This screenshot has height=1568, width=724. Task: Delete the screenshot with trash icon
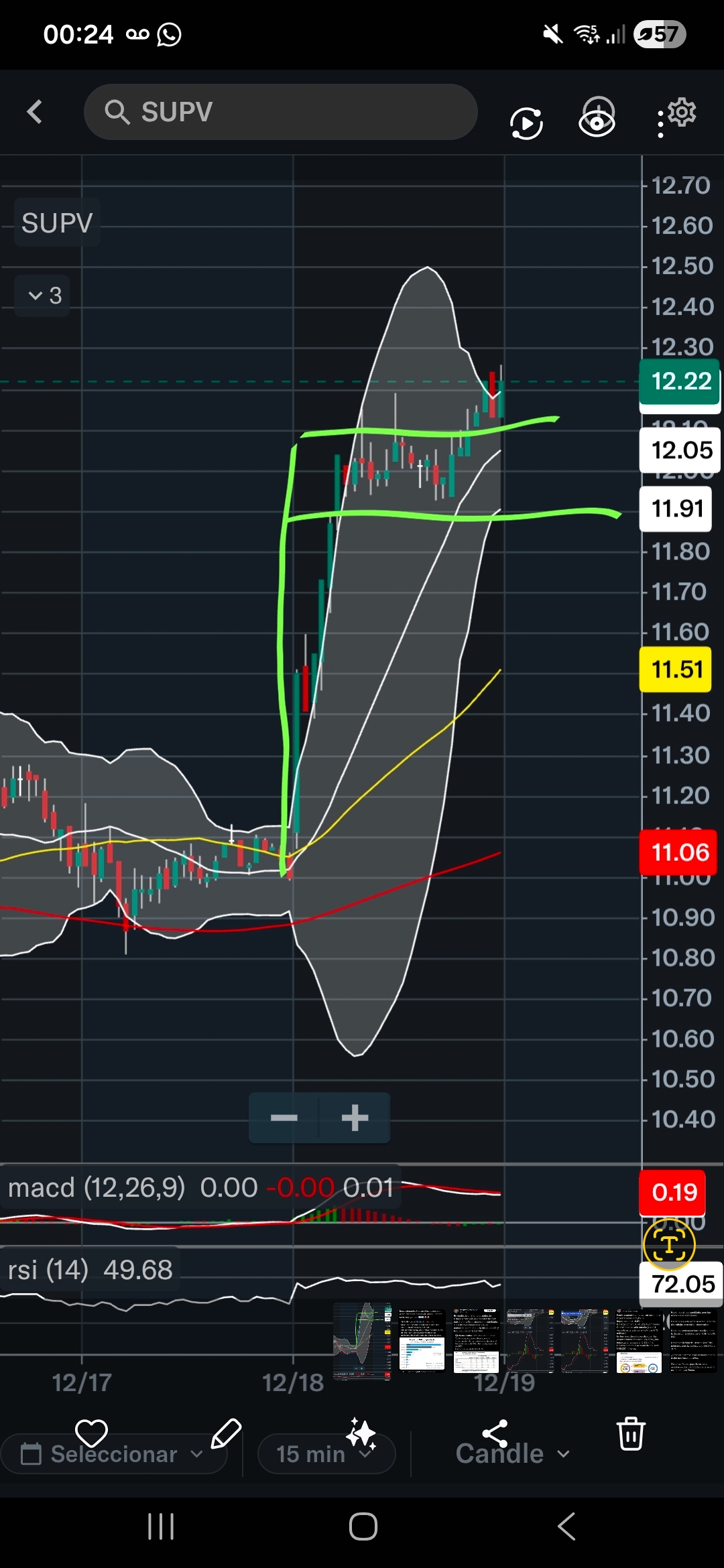631,1433
